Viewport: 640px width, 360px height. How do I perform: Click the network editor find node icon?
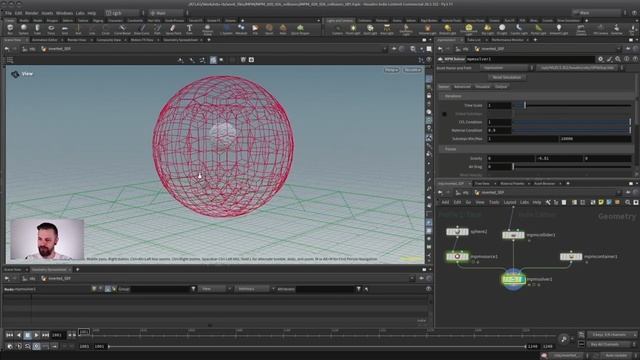coord(627,202)
